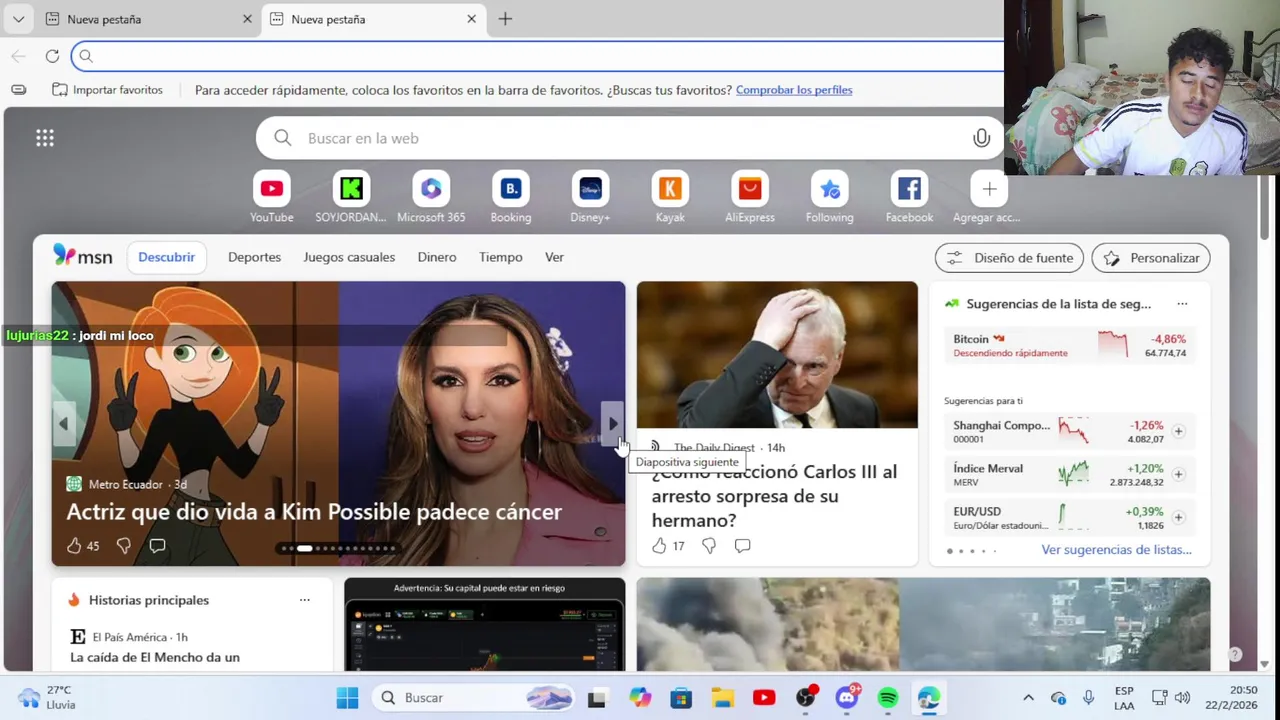Show hidden system tray icons
Viewport: 1280px width, 720px height.
click(1028, 698)
